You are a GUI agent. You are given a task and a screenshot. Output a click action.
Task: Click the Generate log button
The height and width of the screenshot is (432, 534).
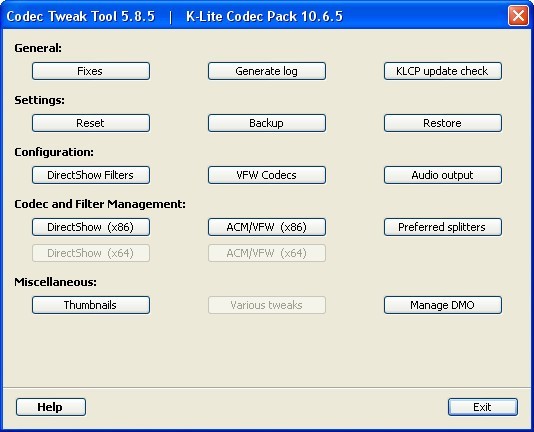coord(267,71)
